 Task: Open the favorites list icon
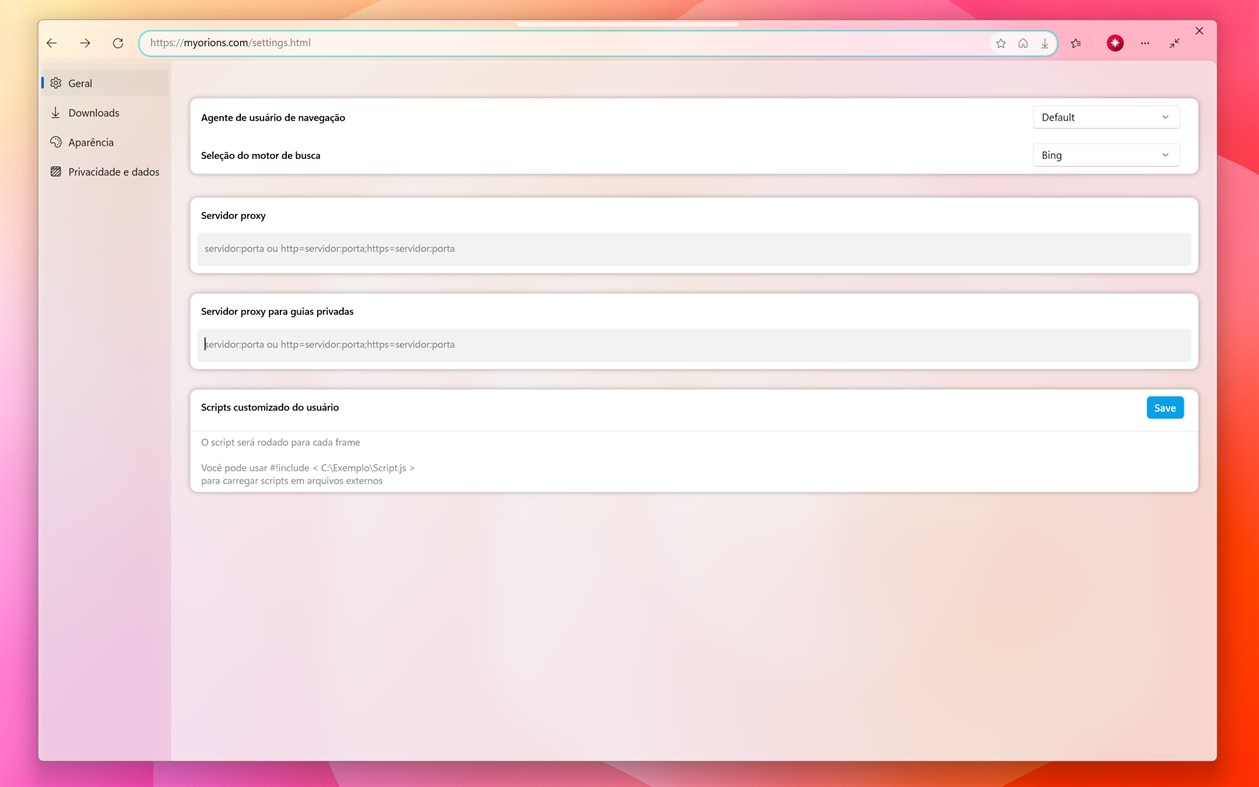(x=1075, y=43)
